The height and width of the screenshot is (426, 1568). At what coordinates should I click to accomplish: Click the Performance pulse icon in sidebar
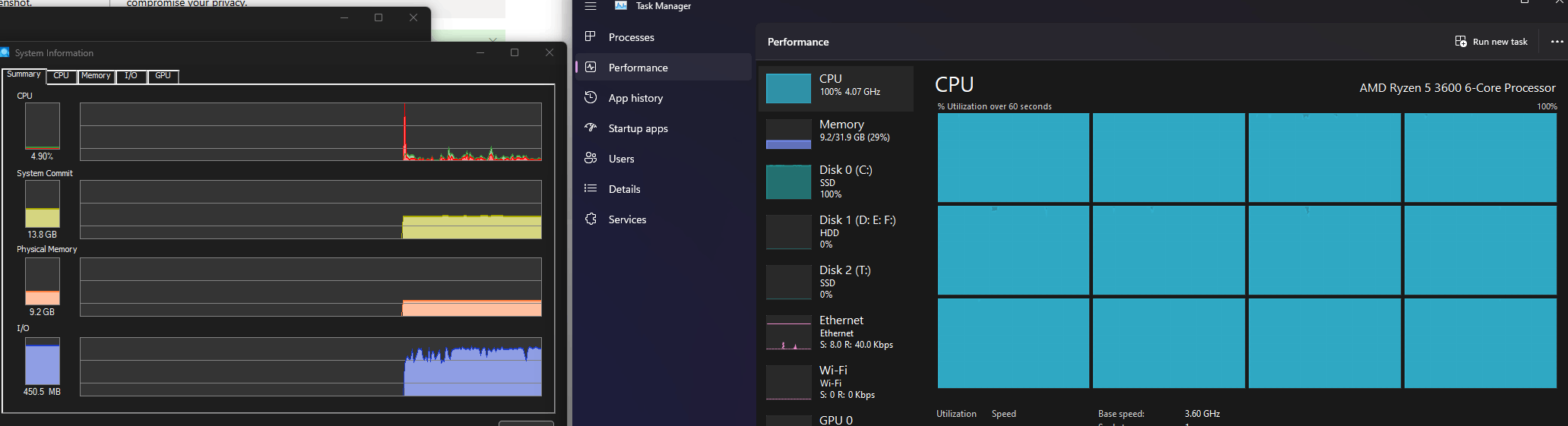[590, 67]
